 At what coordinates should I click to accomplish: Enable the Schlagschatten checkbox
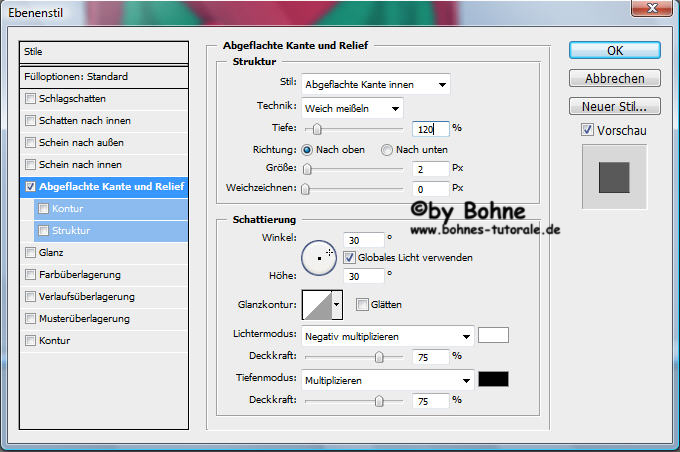(x=31, y=99)
